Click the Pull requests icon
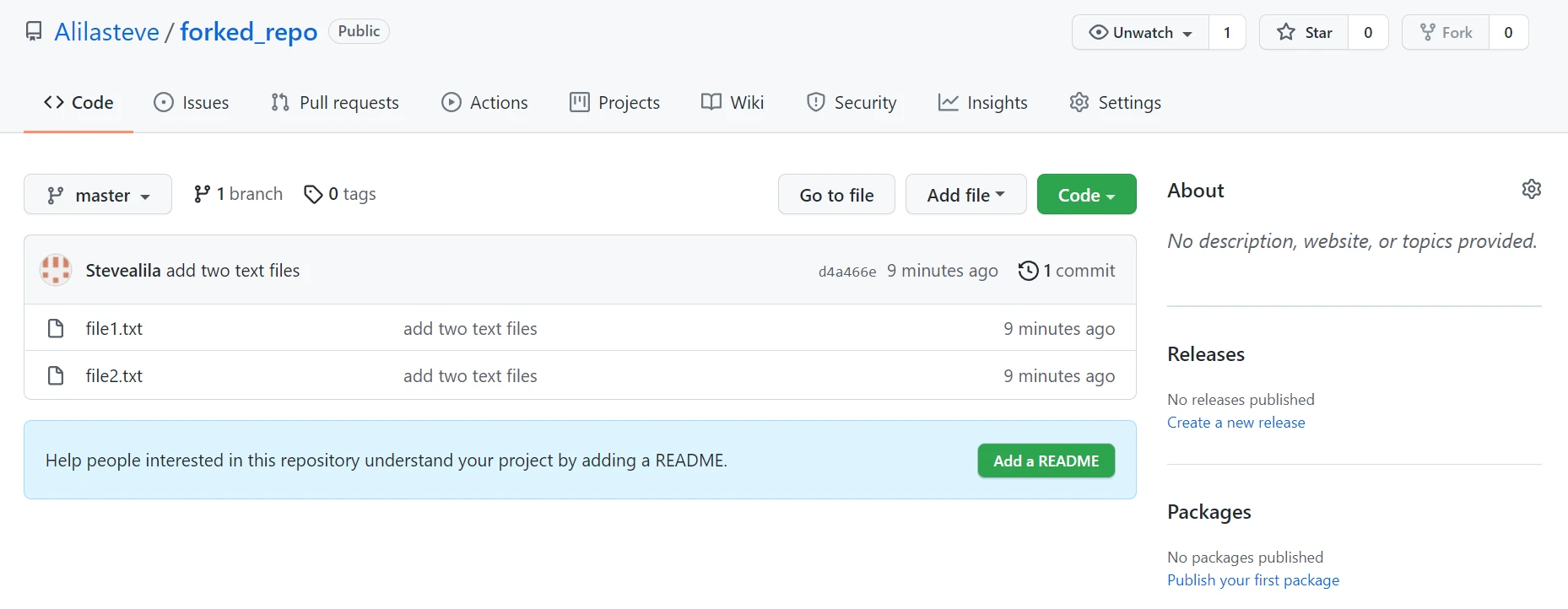The height and width of the screenshot is (609, 1568). 280,102
